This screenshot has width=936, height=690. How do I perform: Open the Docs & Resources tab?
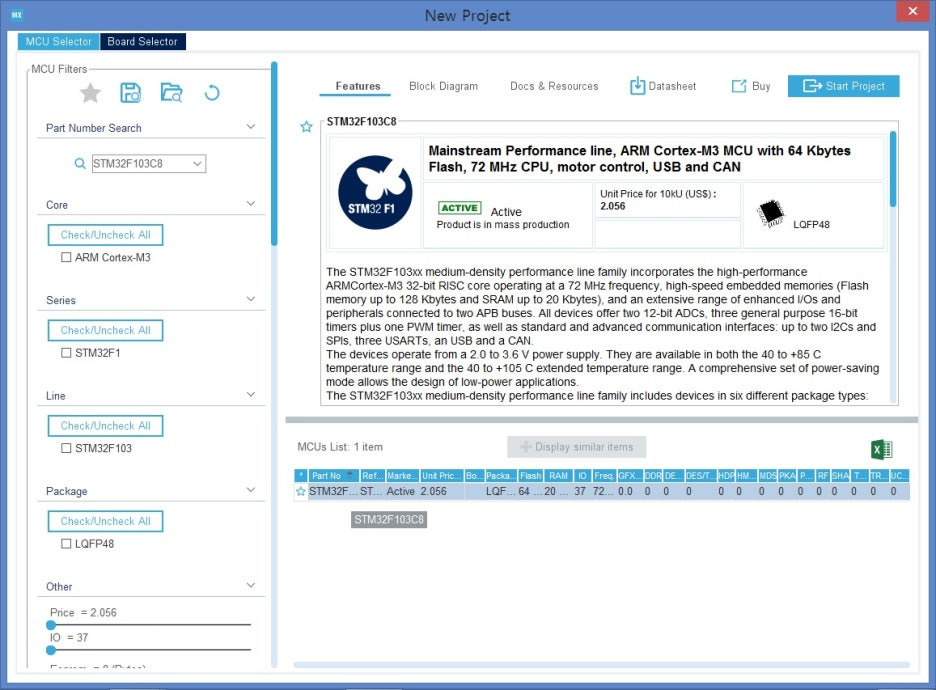554,86
